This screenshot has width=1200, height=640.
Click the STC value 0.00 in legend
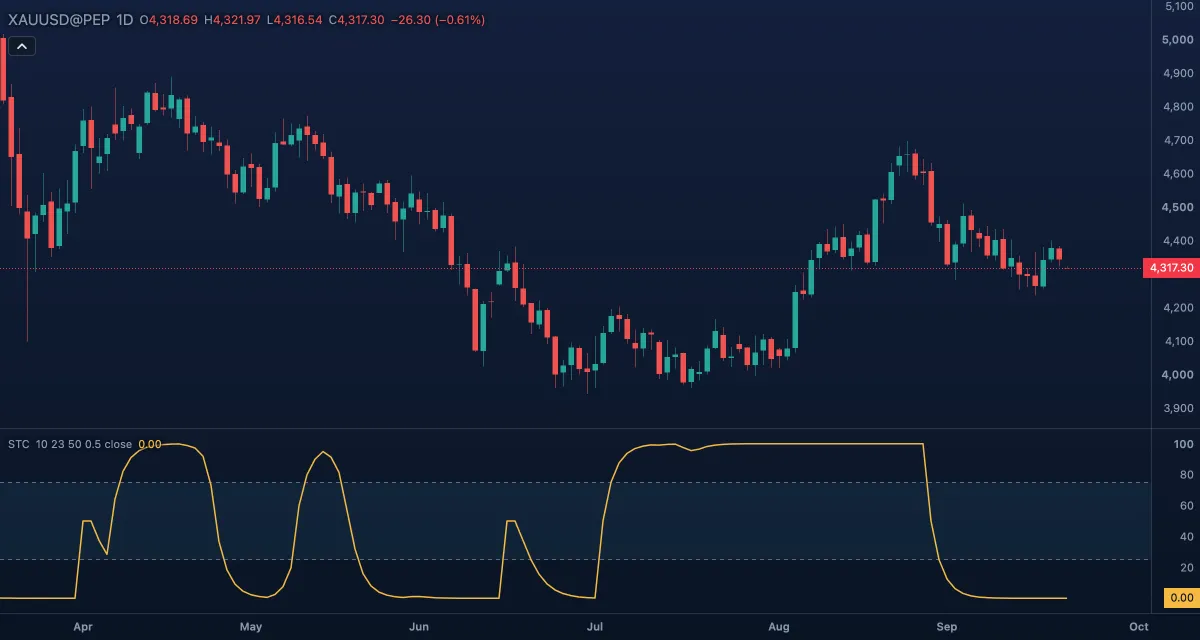click(150, 444)
